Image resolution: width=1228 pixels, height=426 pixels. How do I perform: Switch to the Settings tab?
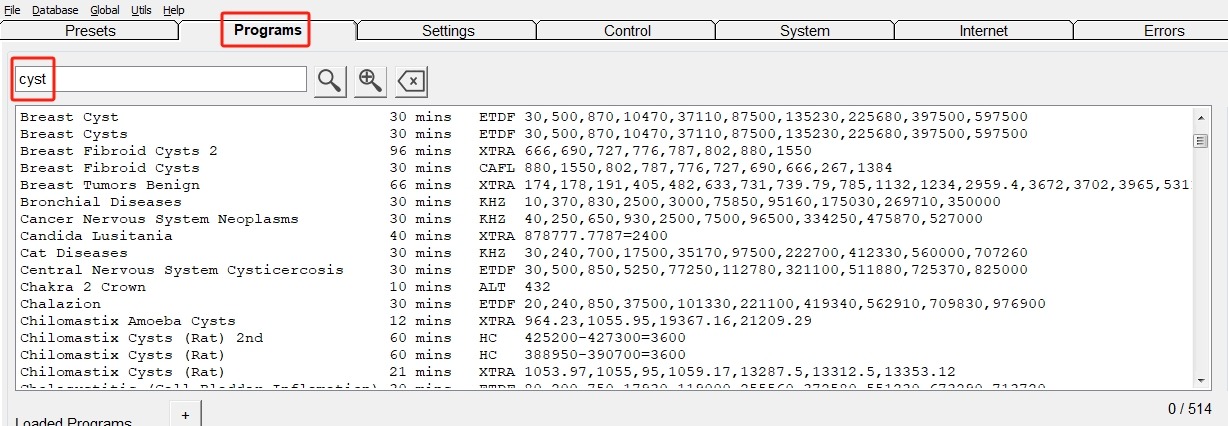tap(448, 31)
